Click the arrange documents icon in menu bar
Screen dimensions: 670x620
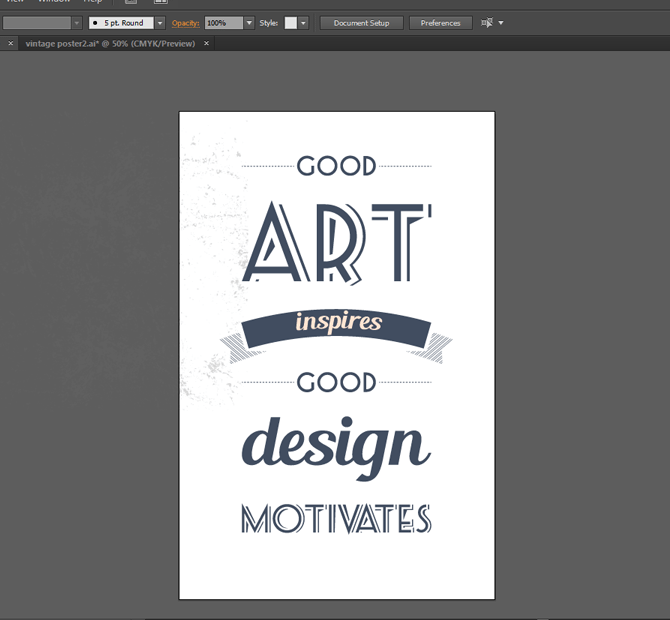(160, 2)
